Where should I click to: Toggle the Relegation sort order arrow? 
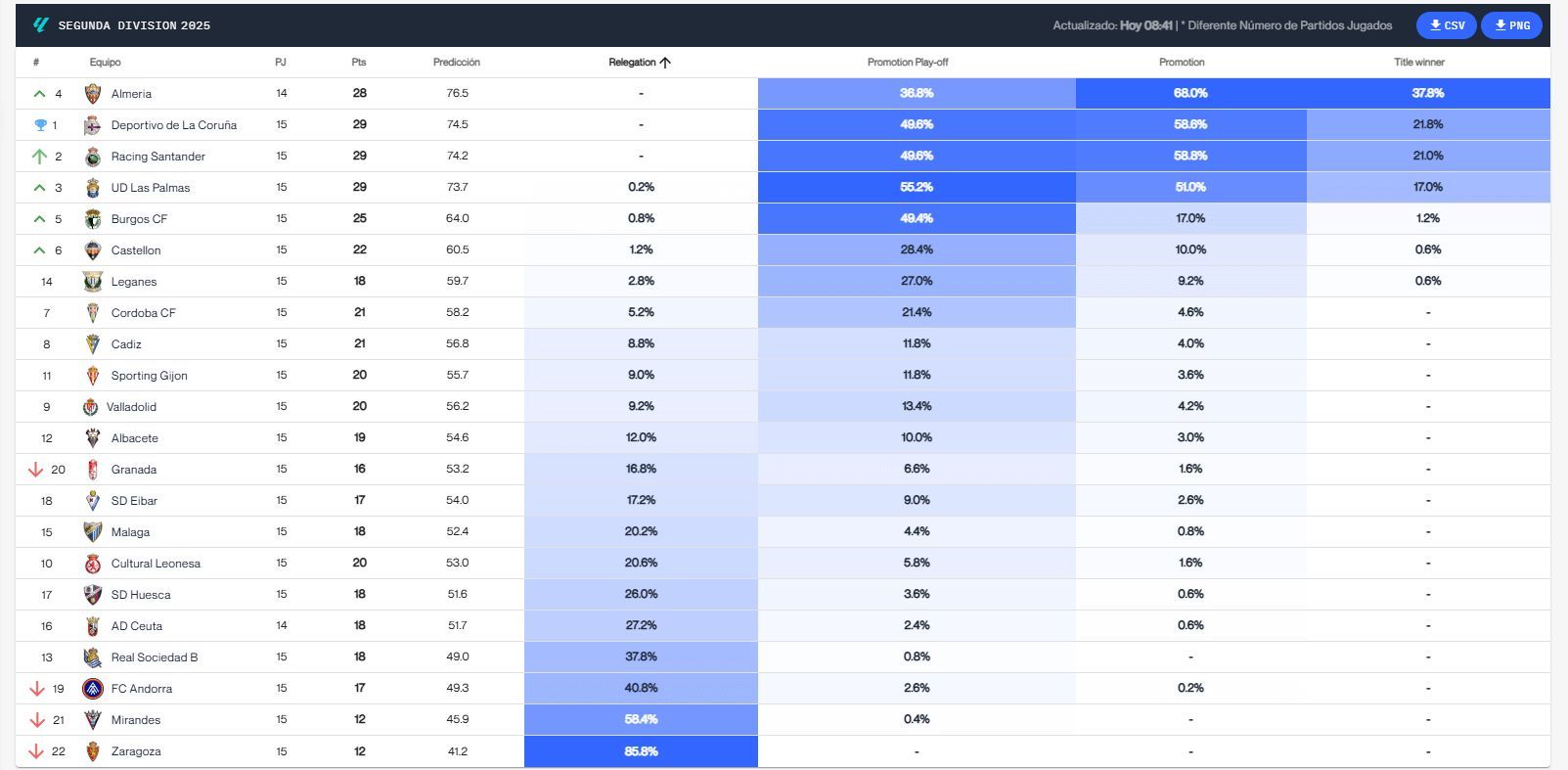pyautogui.click(x=665, y=62)
